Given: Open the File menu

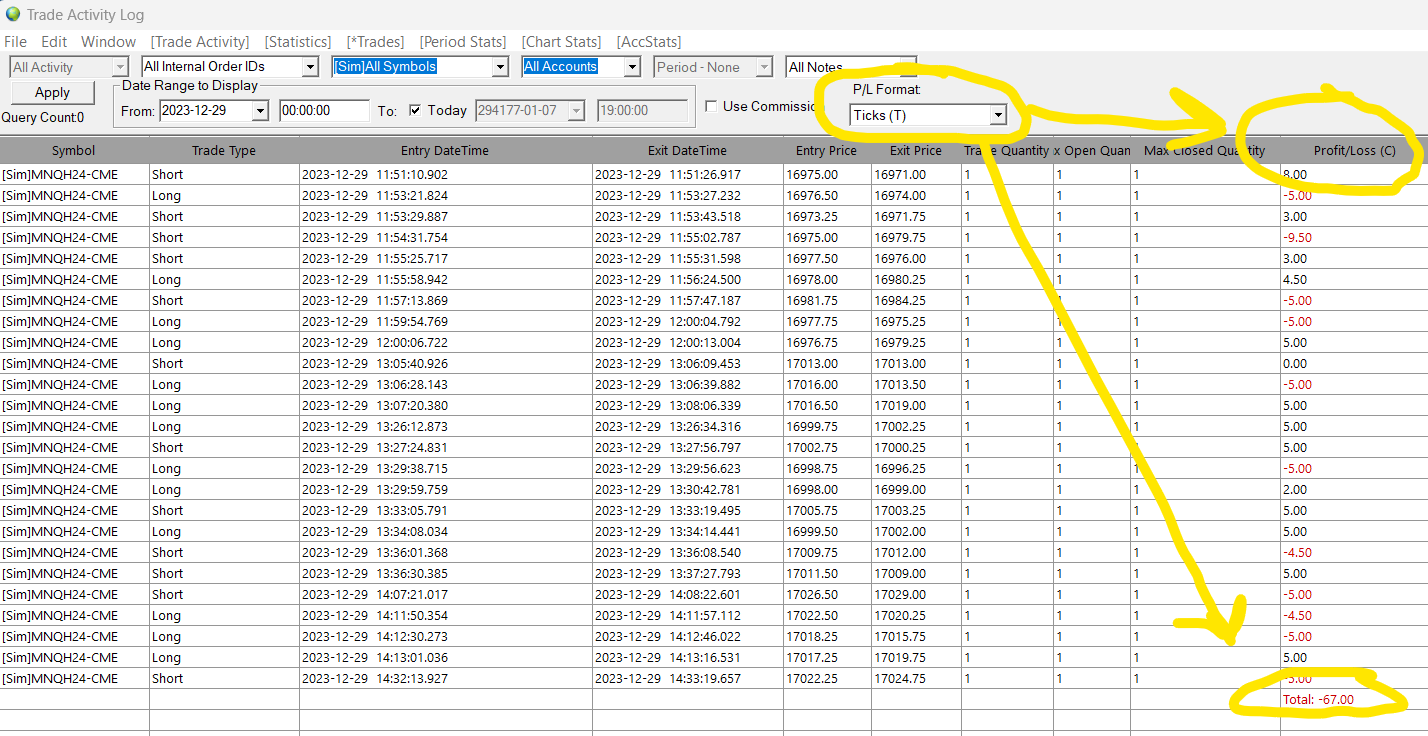Looking at the screenshot, I should pos(15,41).
